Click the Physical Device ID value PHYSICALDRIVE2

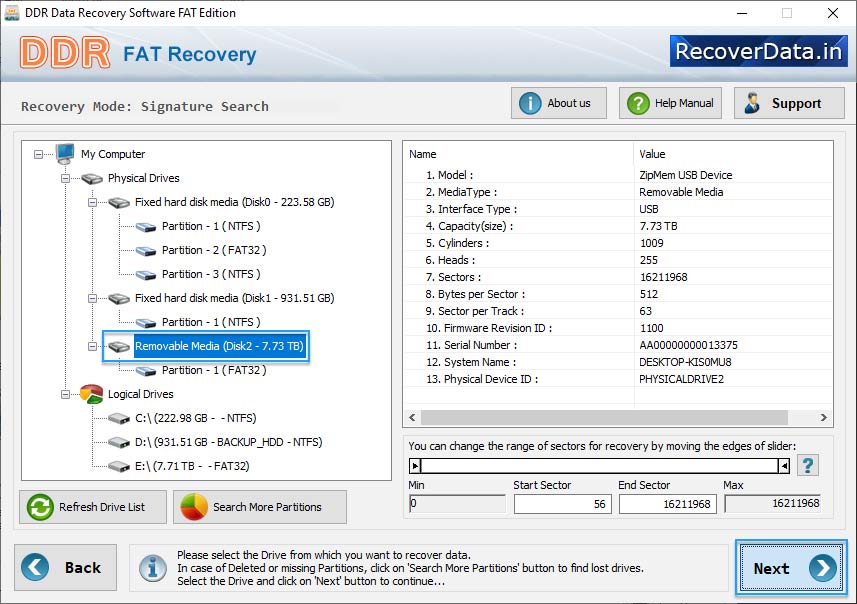(x=681, y=379)
